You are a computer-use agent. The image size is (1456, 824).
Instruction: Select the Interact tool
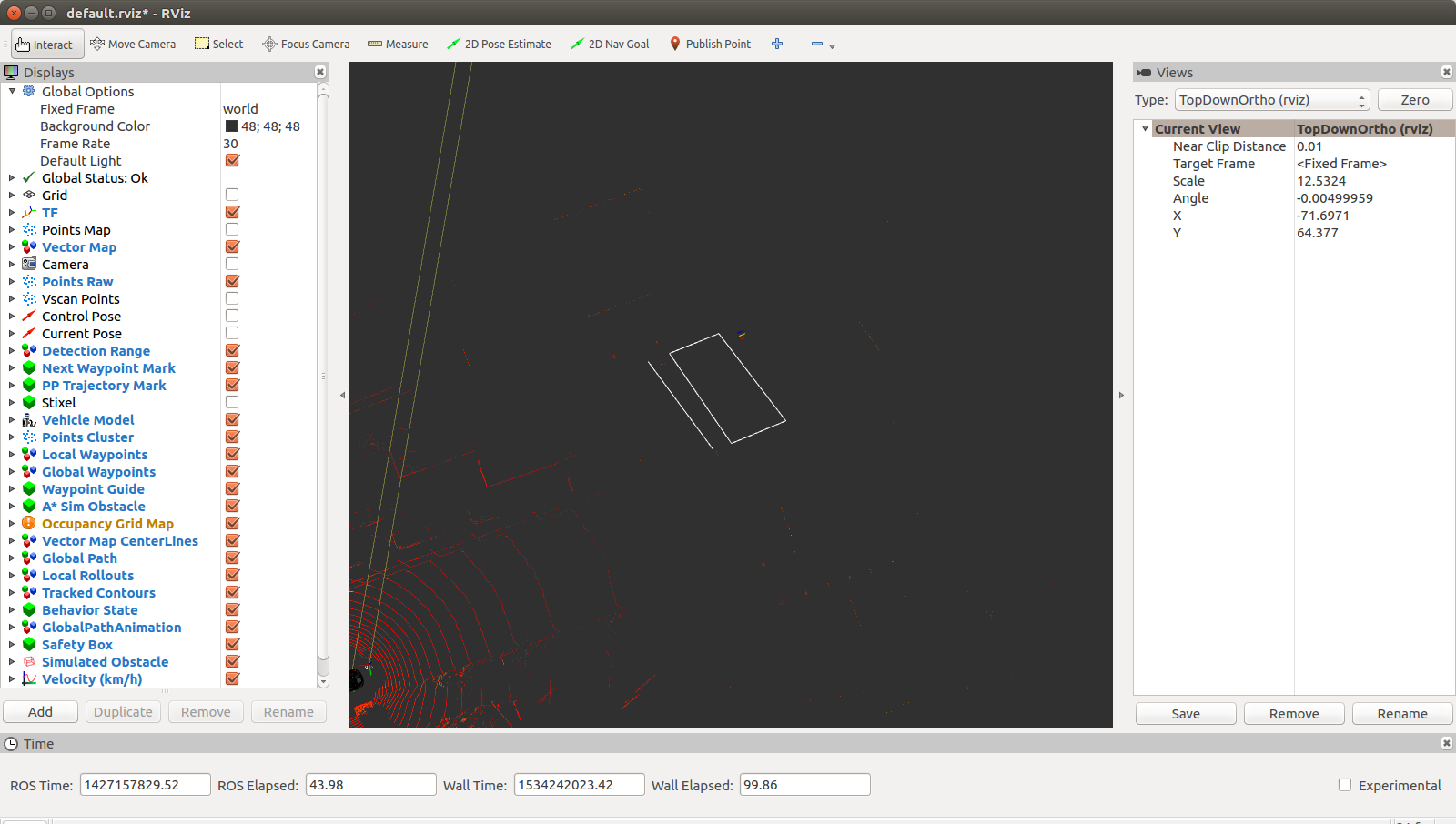[x=47, y=44]
